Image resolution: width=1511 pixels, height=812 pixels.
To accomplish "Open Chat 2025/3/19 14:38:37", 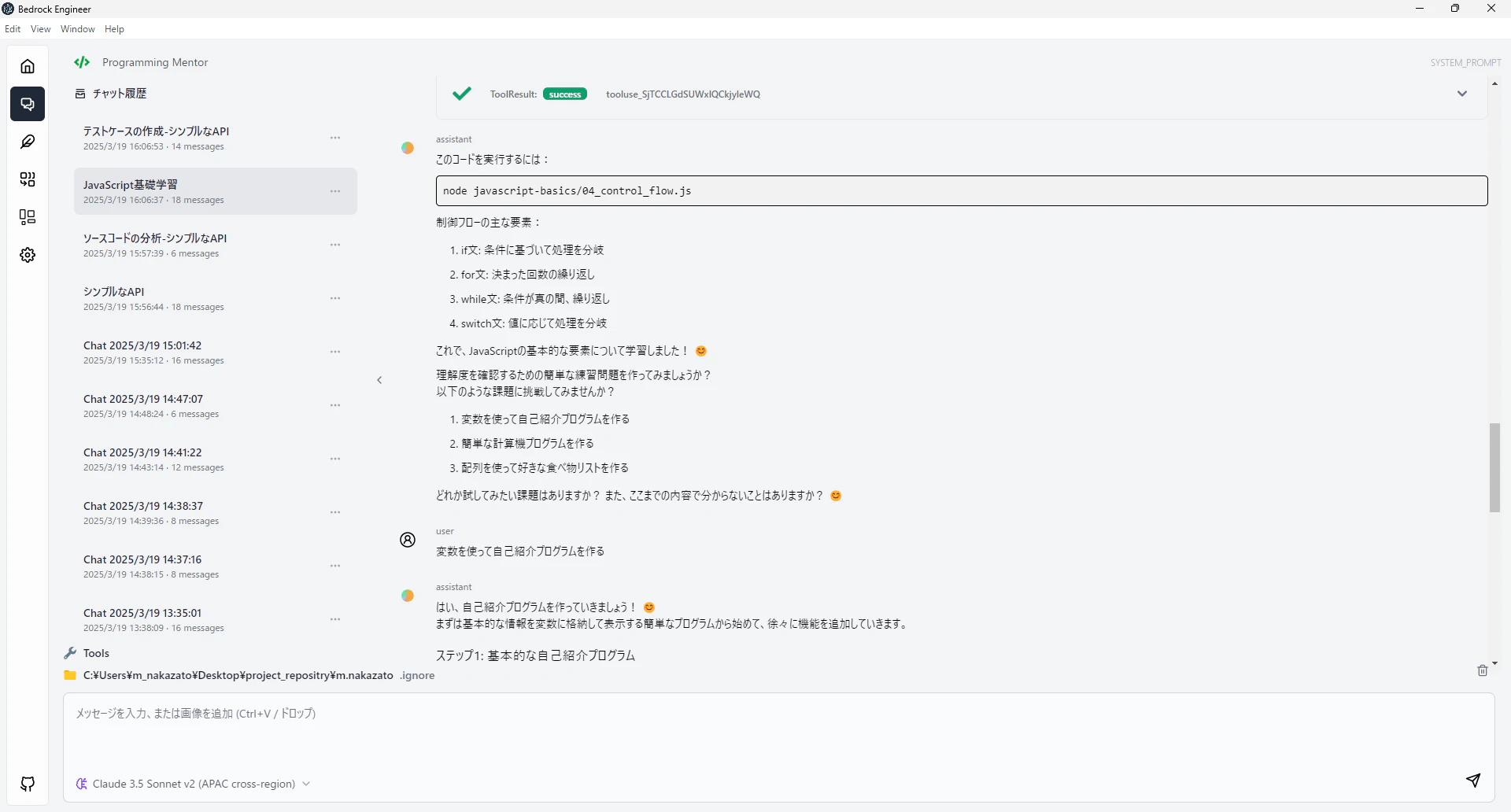I will click(215, 512).
